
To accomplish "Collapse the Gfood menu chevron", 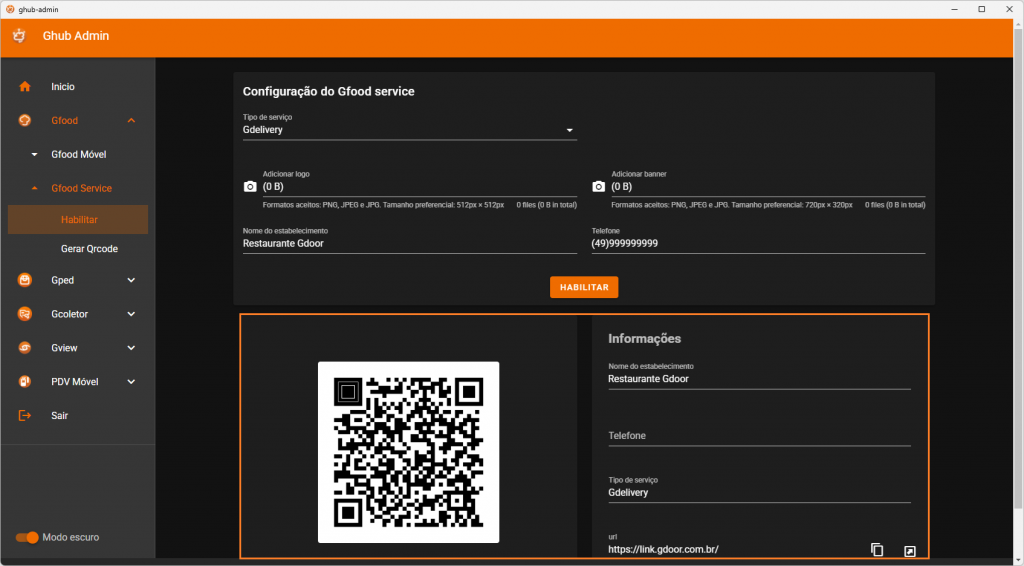I will tap(131, 121).
